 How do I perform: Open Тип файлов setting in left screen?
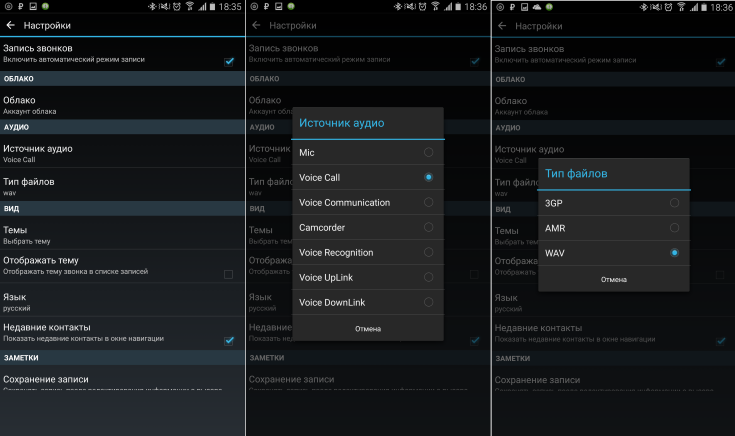coord(122,184)
